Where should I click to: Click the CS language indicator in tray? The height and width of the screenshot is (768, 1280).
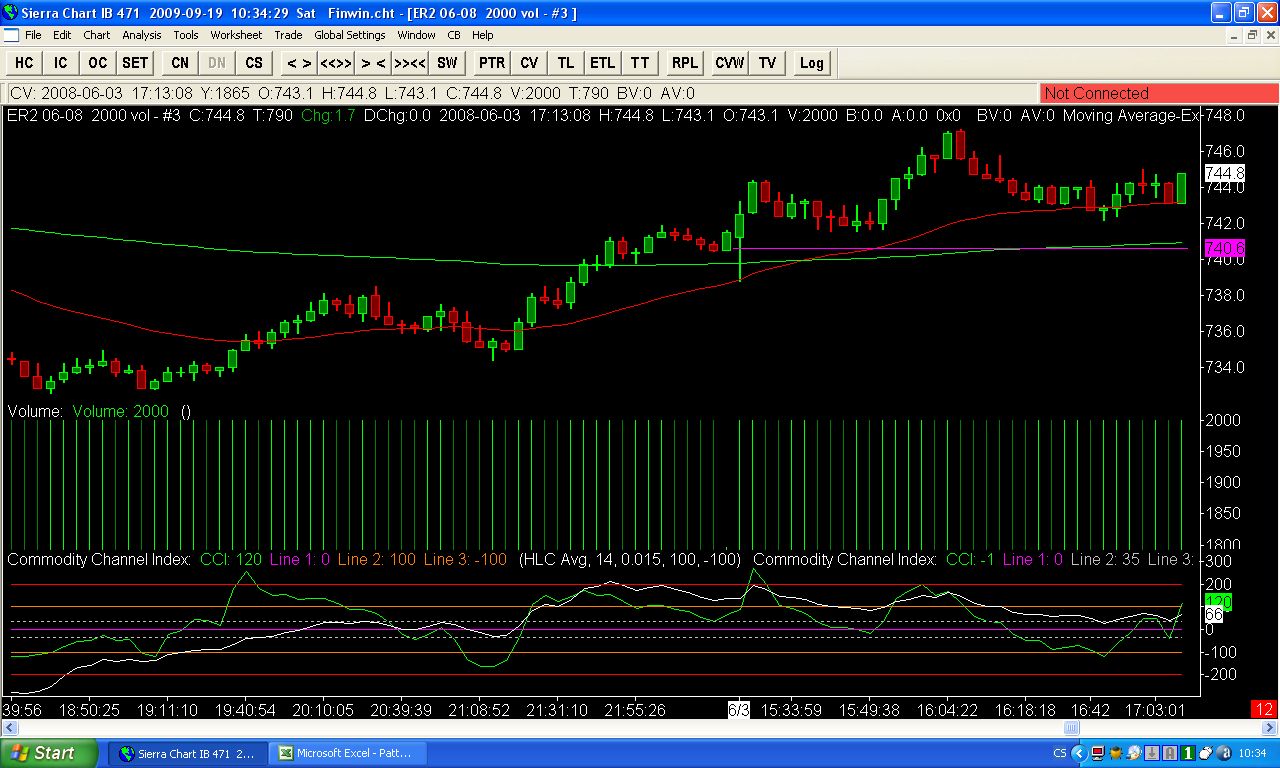tap(1060, 753)
